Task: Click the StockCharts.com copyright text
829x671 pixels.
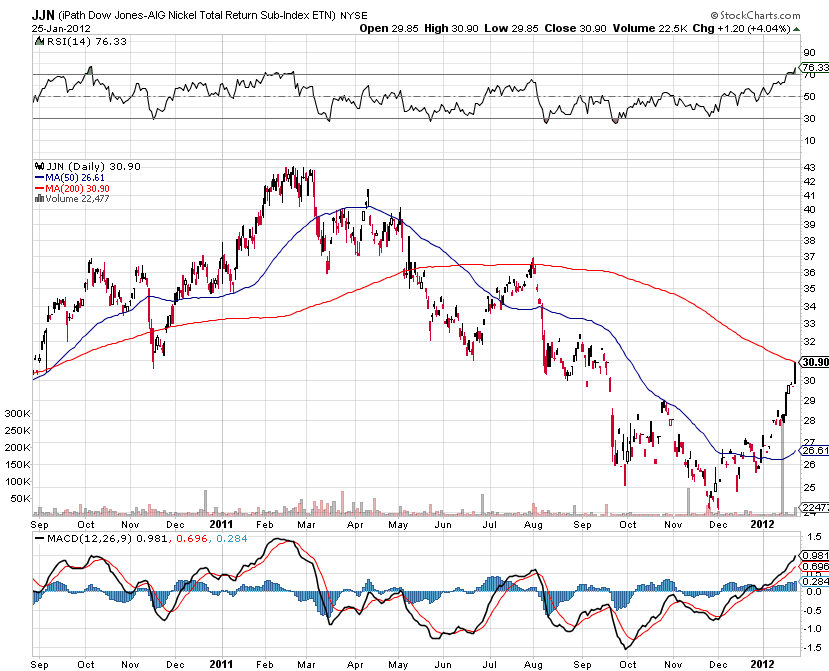Action: point(756,15)
